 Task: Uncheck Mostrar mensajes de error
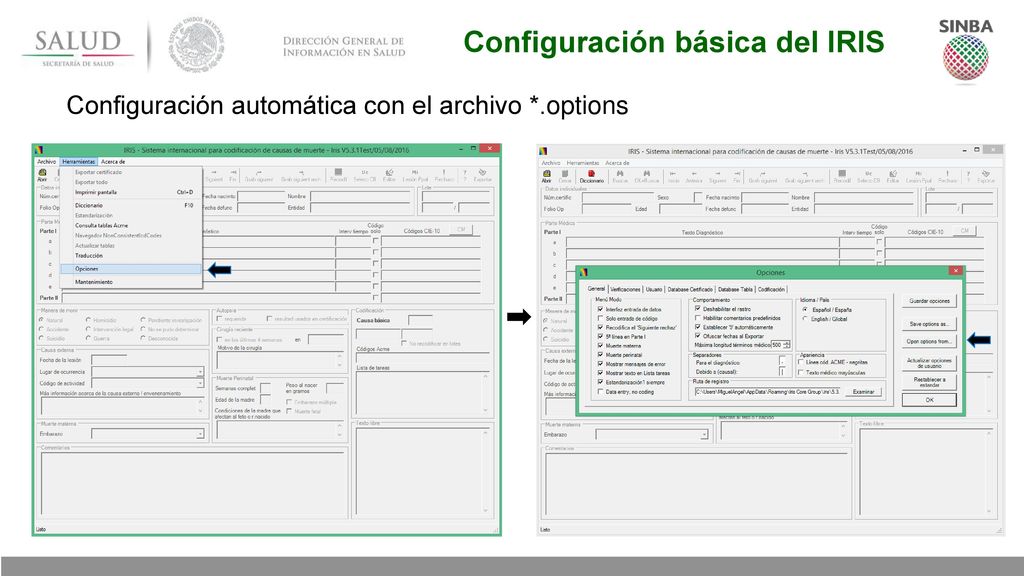click(x=601, y=364)
